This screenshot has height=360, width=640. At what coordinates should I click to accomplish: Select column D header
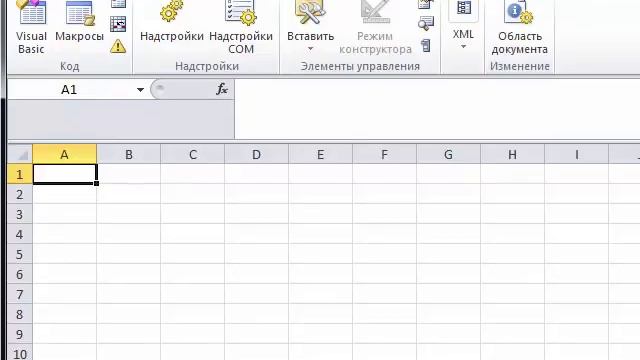tap(256, 154)
